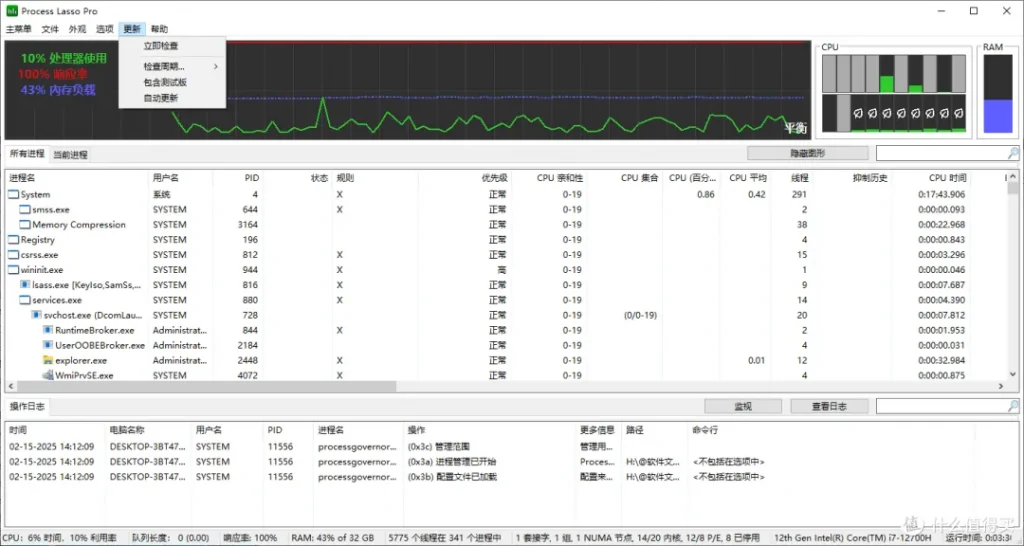
Task: Click the 平衡 power plan label in graph
Action: click(x=795, y=128)
